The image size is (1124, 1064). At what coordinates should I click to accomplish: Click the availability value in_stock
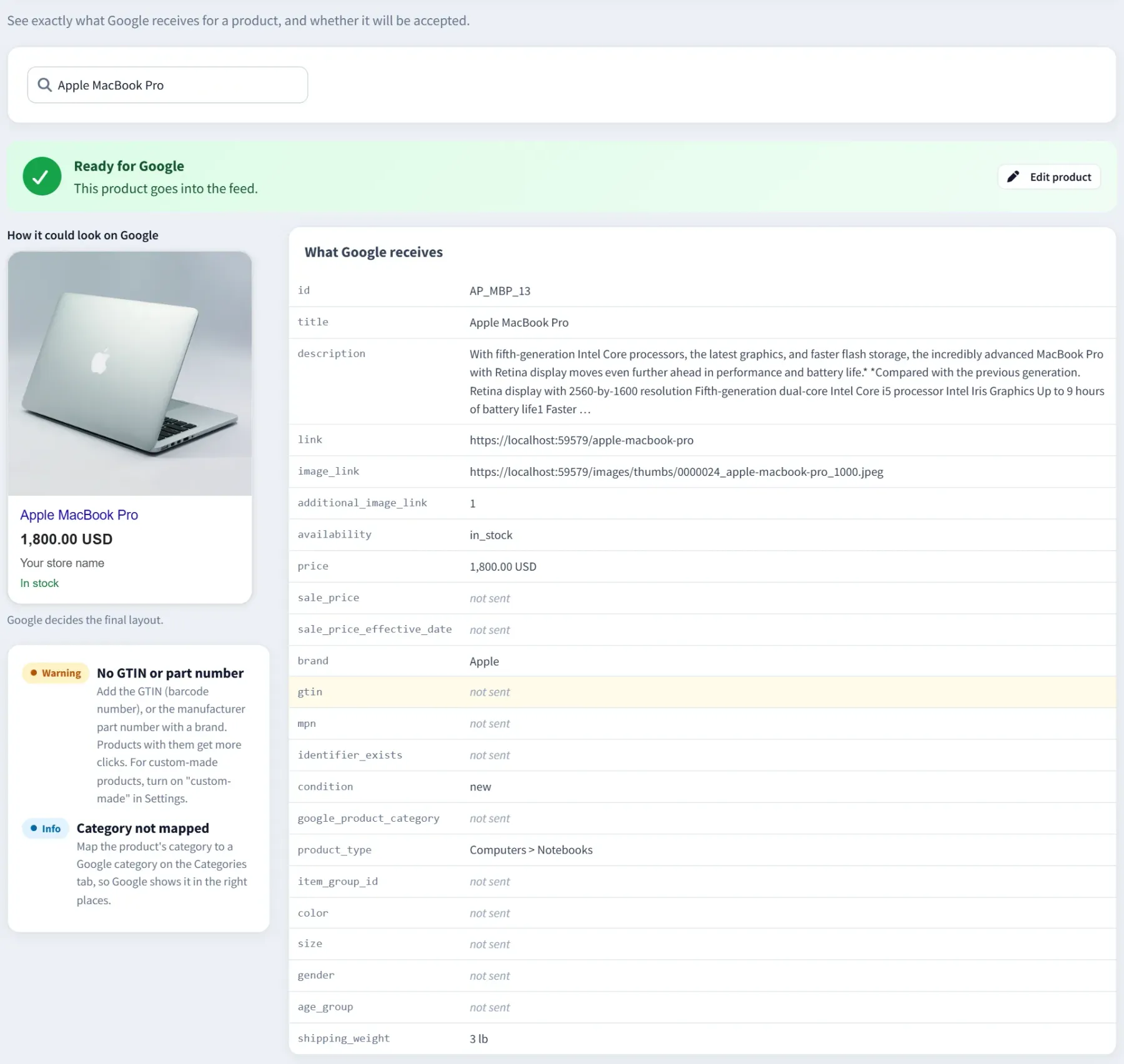pyautogui.click(x=491, y=535)
